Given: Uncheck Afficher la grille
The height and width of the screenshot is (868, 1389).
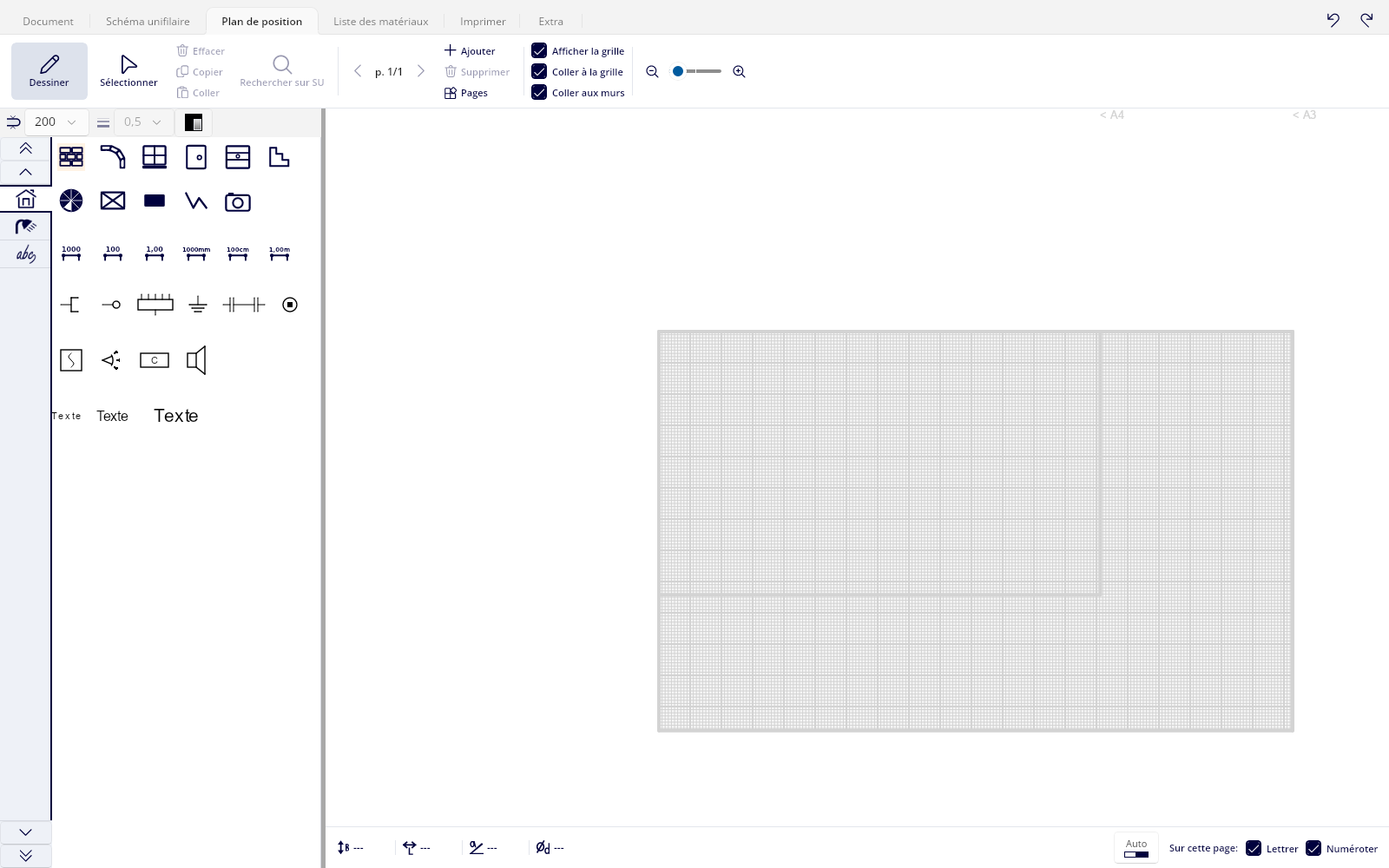Looking at the screenshot, I should pyautogui.click(x=539, y=50).
